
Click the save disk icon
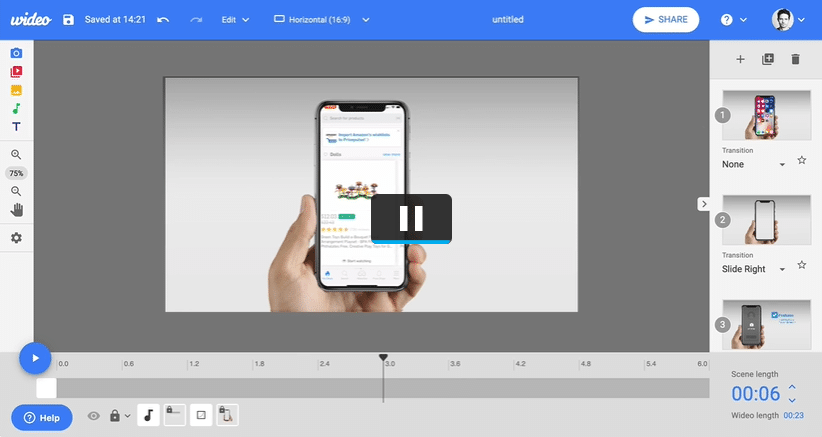click(x=68, y=20)
